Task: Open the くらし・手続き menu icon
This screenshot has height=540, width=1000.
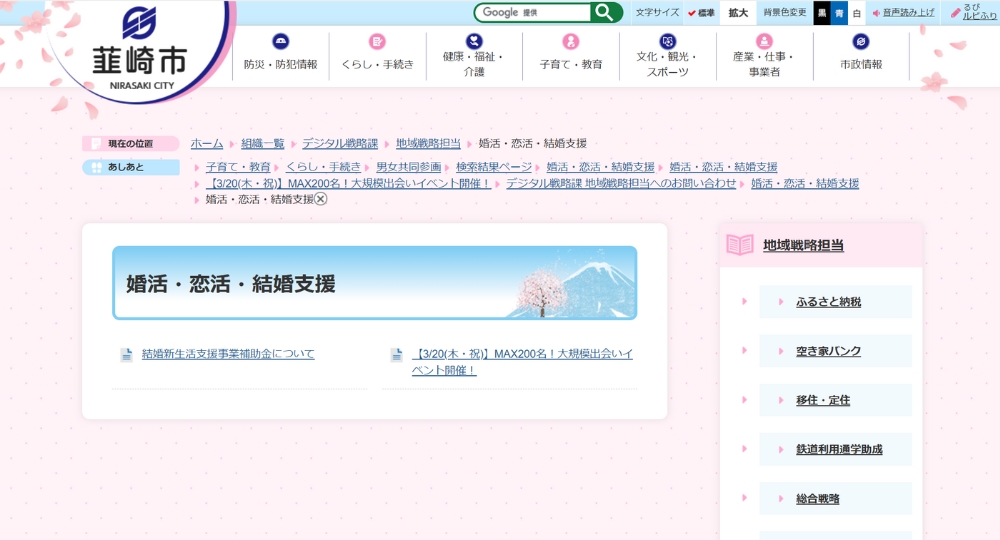Action: (377, 42)
